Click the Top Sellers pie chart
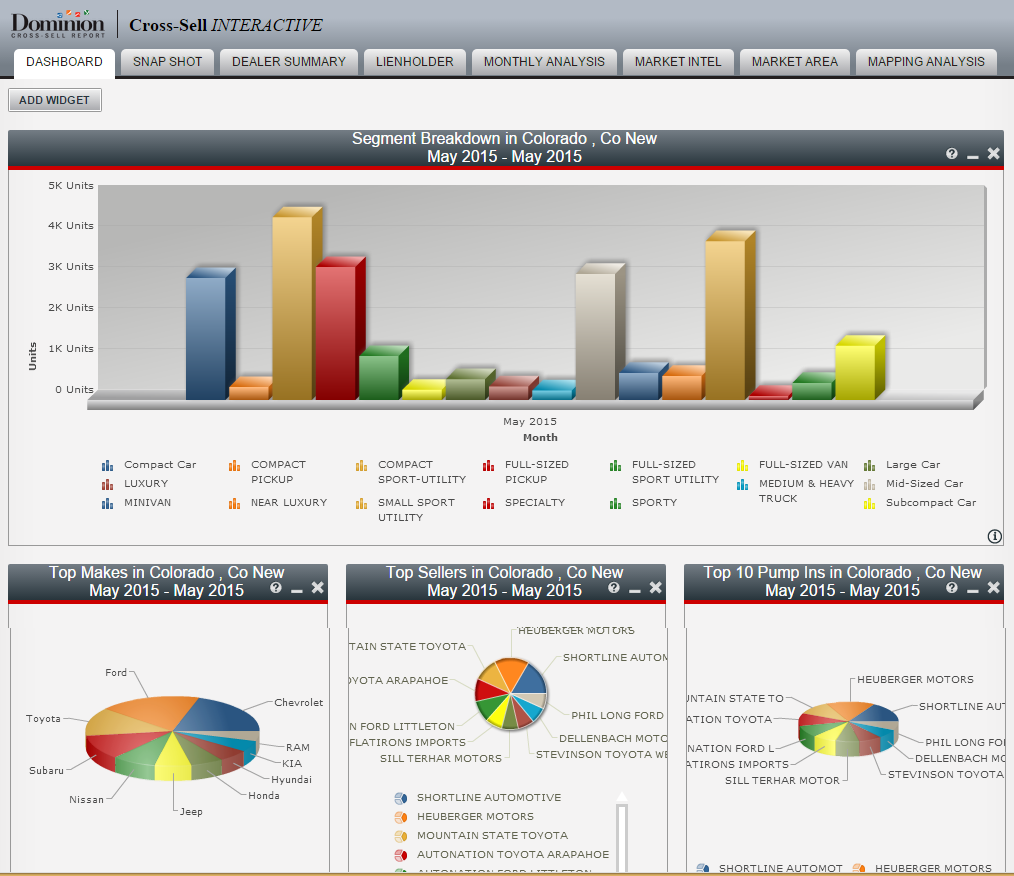Screen dimensions: 1014x876 511,694
